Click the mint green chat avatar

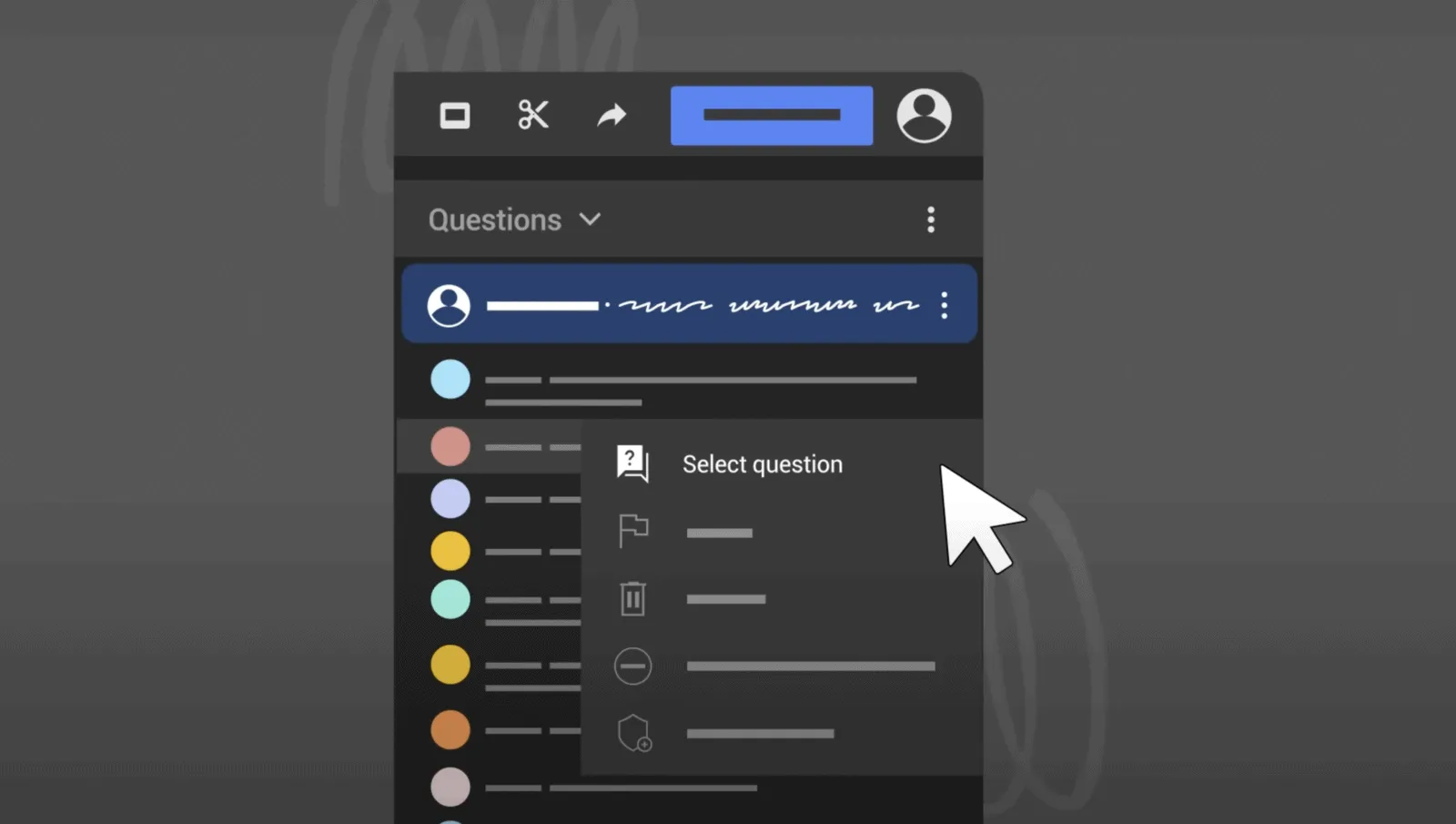450,599
